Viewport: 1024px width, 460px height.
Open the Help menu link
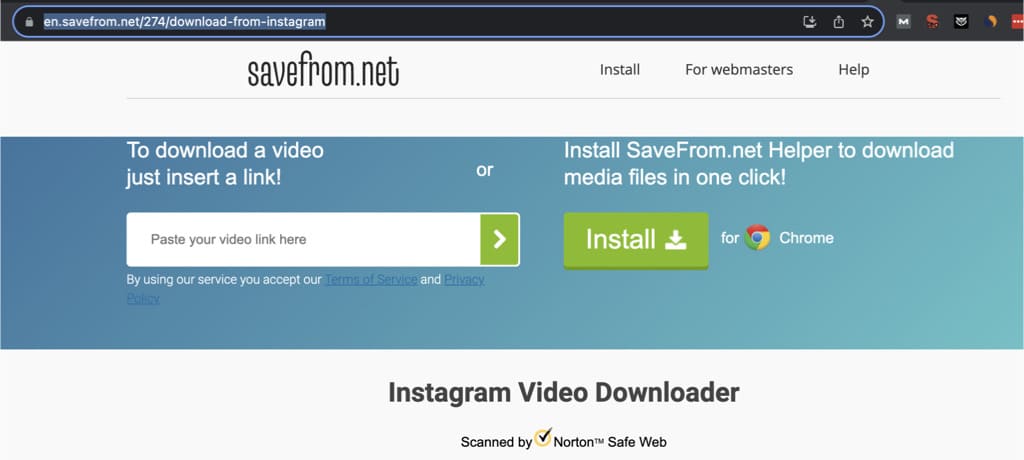pos(854,69)
